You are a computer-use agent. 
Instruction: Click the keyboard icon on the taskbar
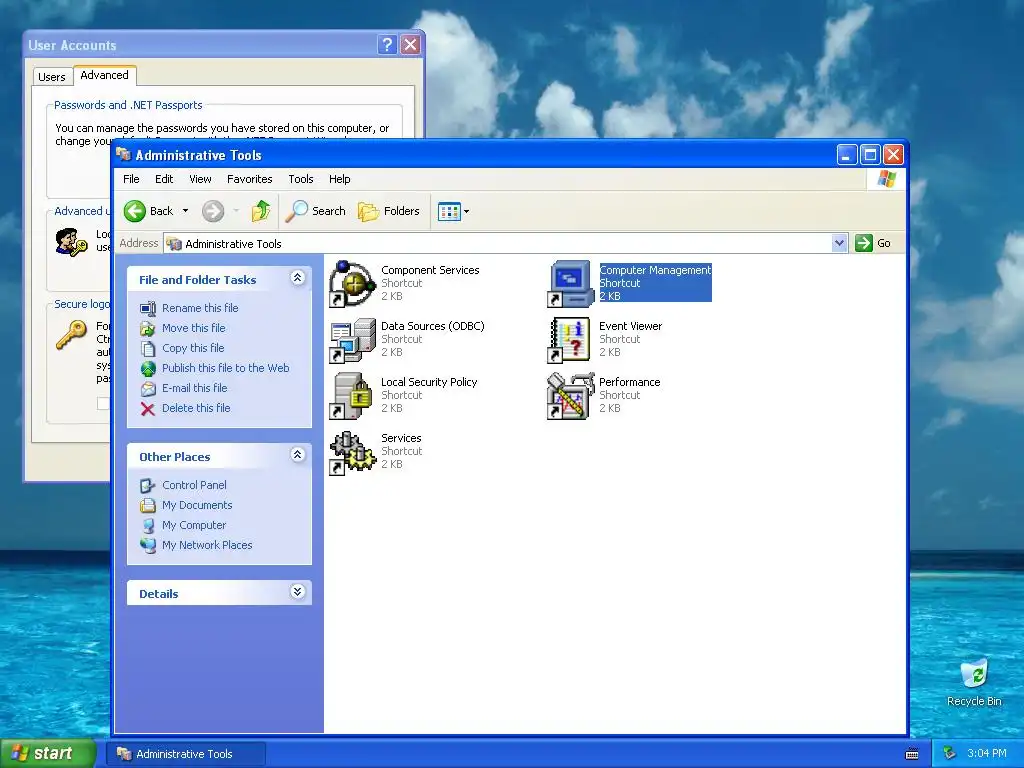[x=912, y=754]
